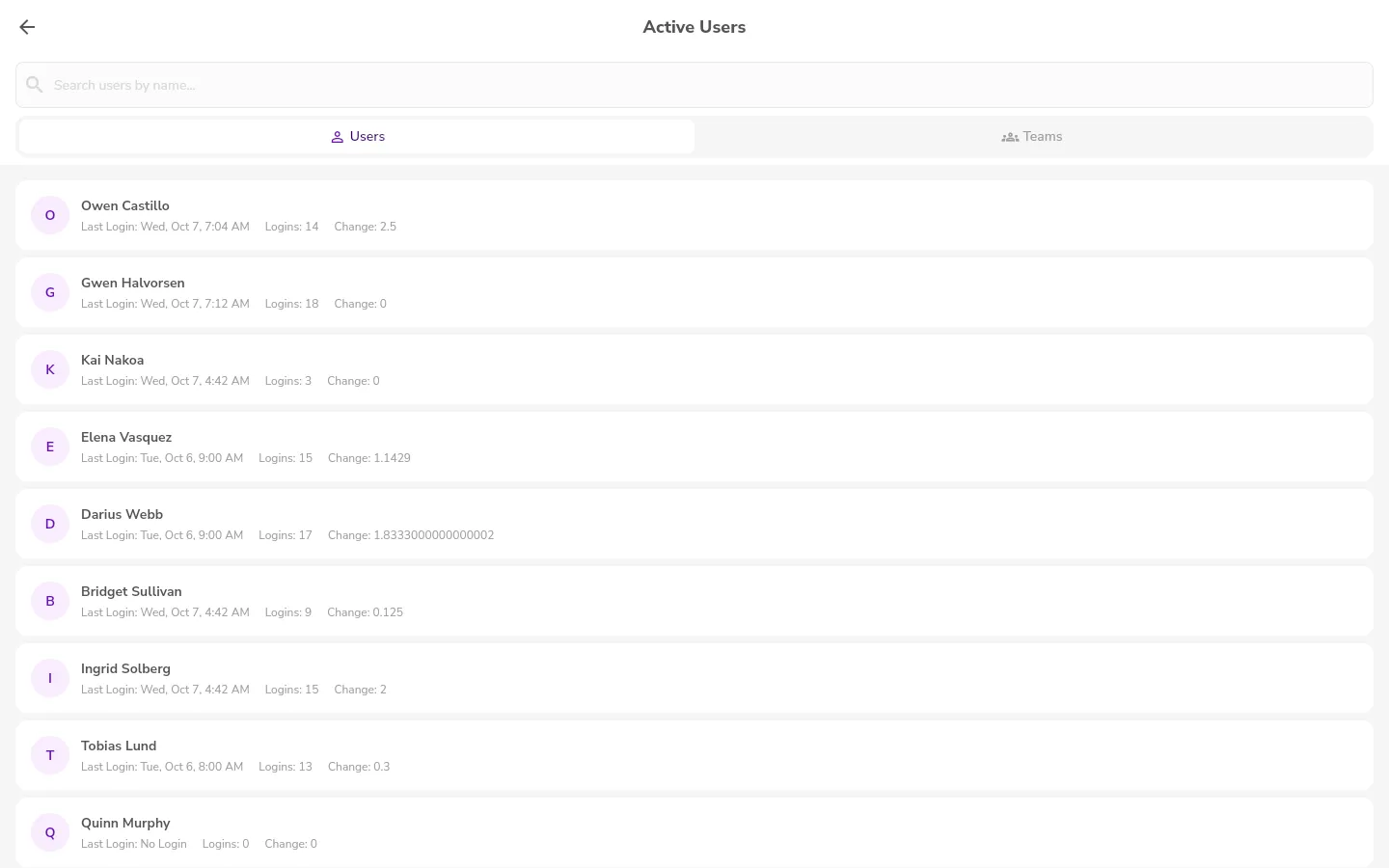
Task: Click the 'Logins: 17' value
Action: pos(286,535)
